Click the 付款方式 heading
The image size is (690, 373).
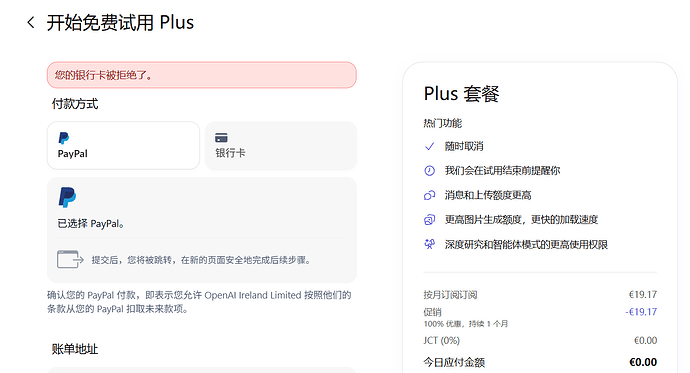[x=75, y=104]
